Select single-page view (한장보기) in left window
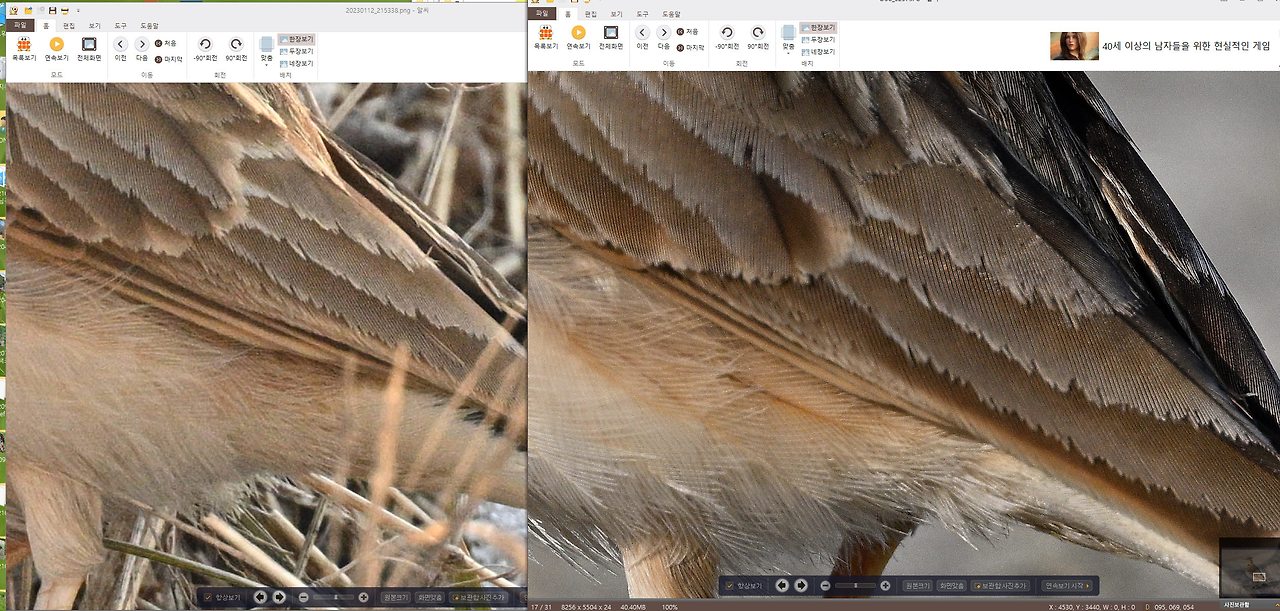This screenshot has height=611, width=1280. 296,39
